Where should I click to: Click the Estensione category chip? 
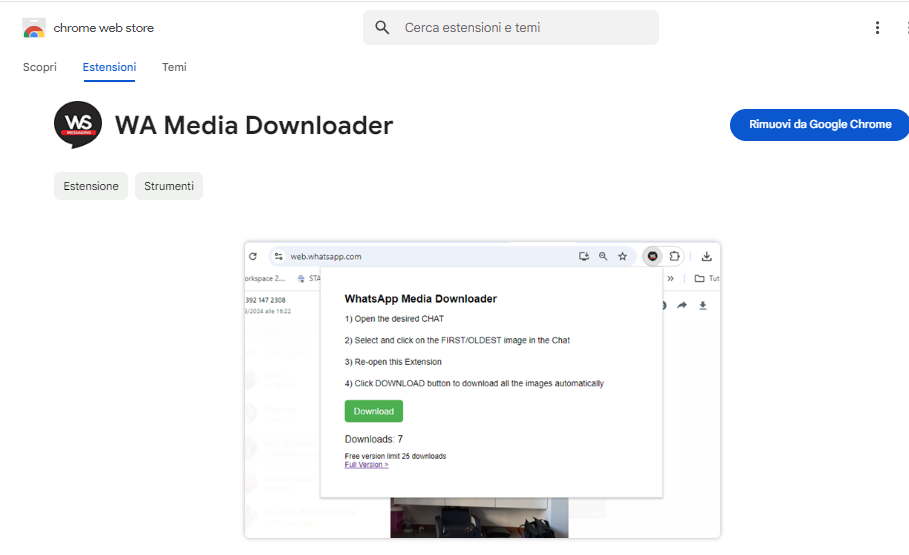click(91, 186)
